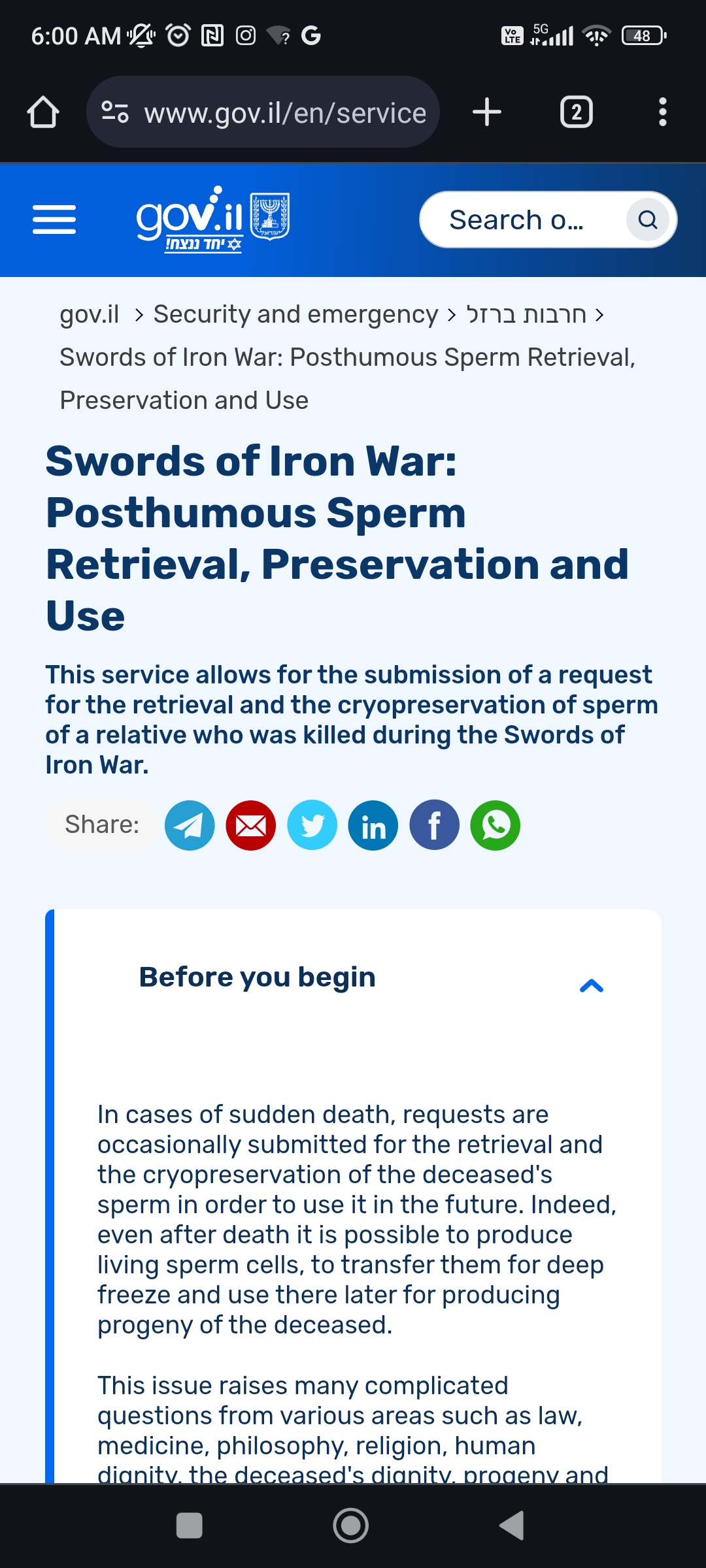Open the tab switcher showing 2 tabs

pyautogui.click(x=577, y=112)
